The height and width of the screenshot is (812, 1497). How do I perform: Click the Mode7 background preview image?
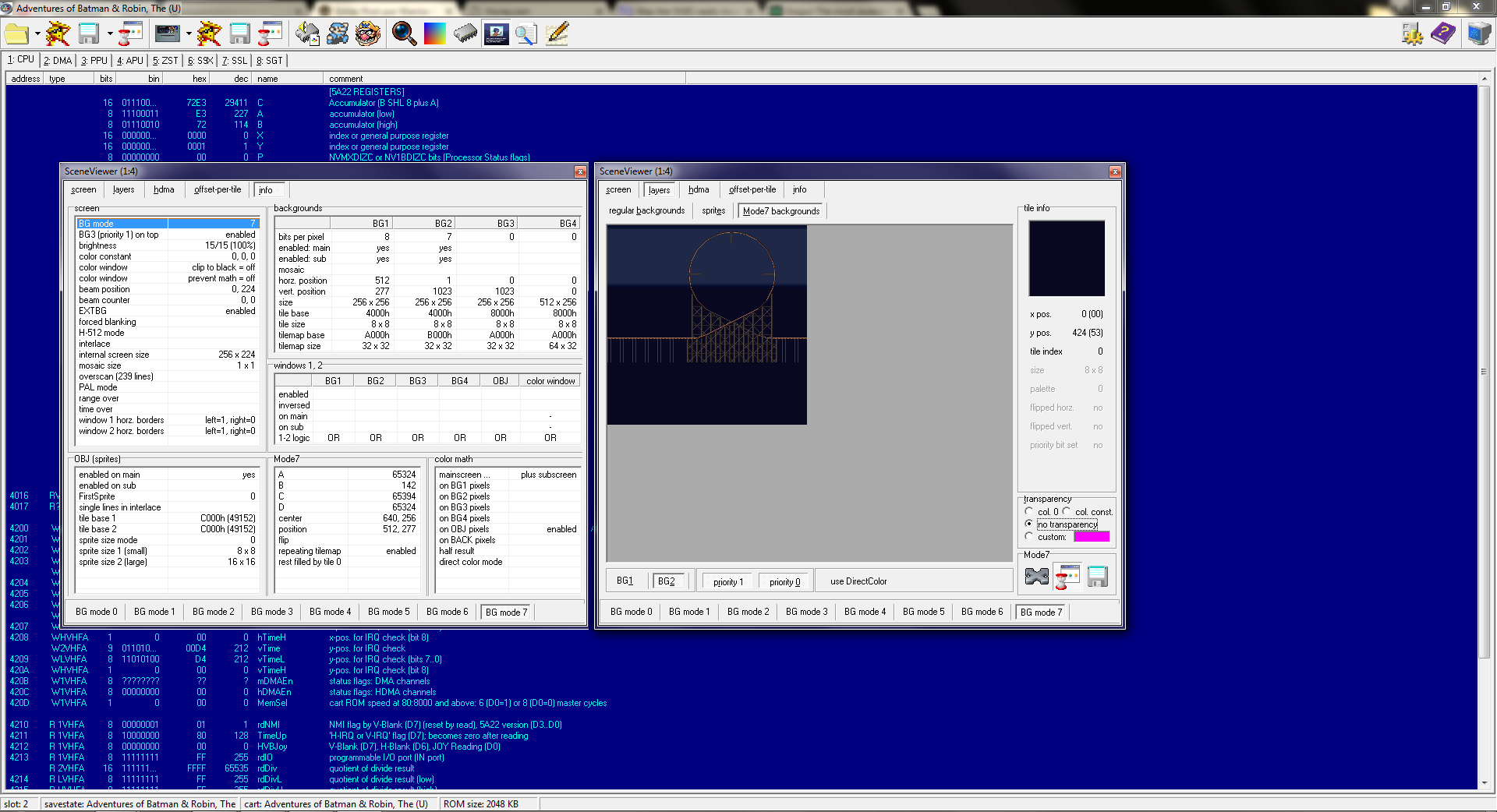707,325
